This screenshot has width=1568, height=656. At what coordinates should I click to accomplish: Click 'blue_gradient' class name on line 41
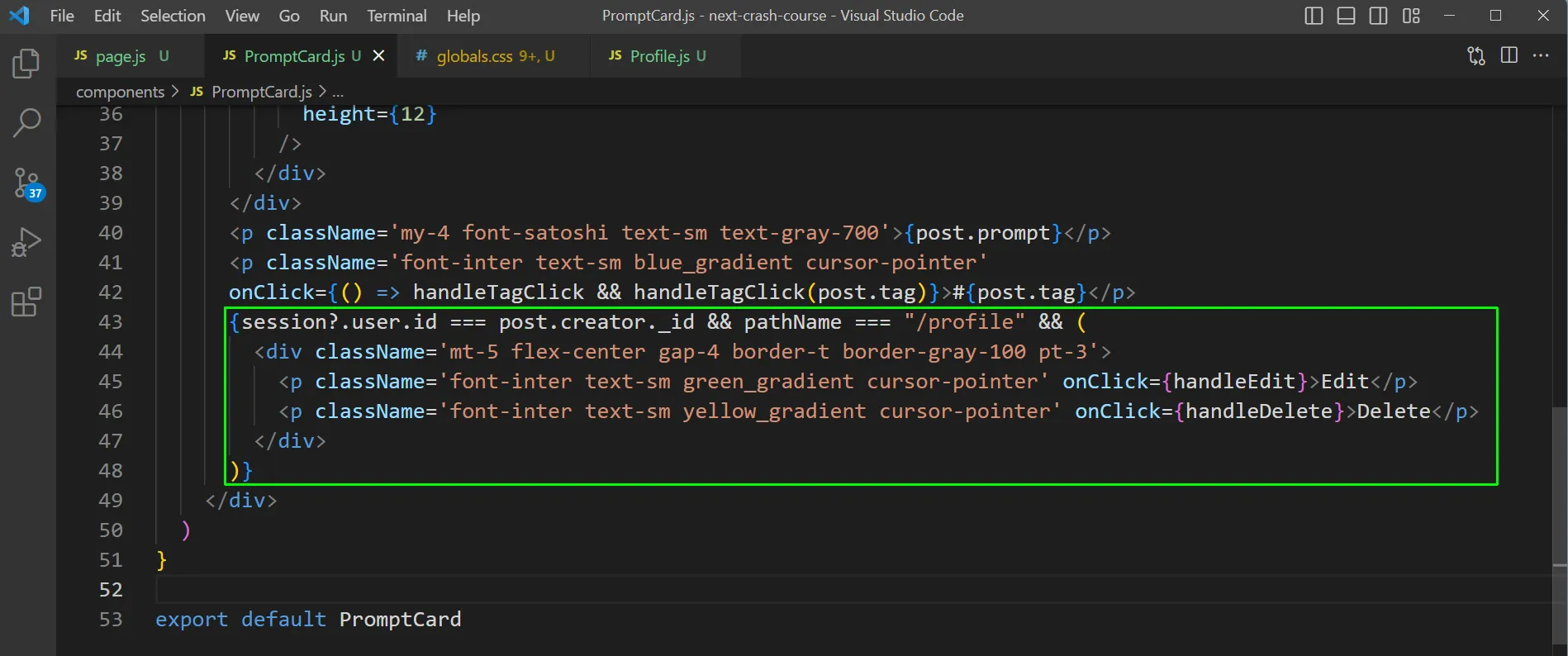[713, 263]
